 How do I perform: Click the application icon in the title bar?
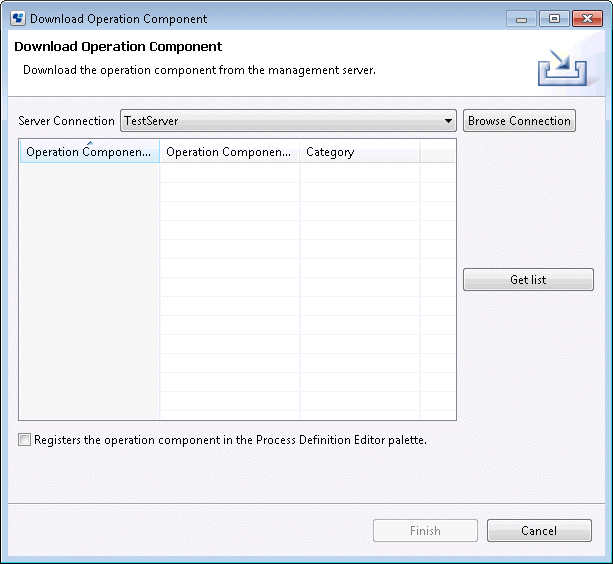click(x=18, y=18)
